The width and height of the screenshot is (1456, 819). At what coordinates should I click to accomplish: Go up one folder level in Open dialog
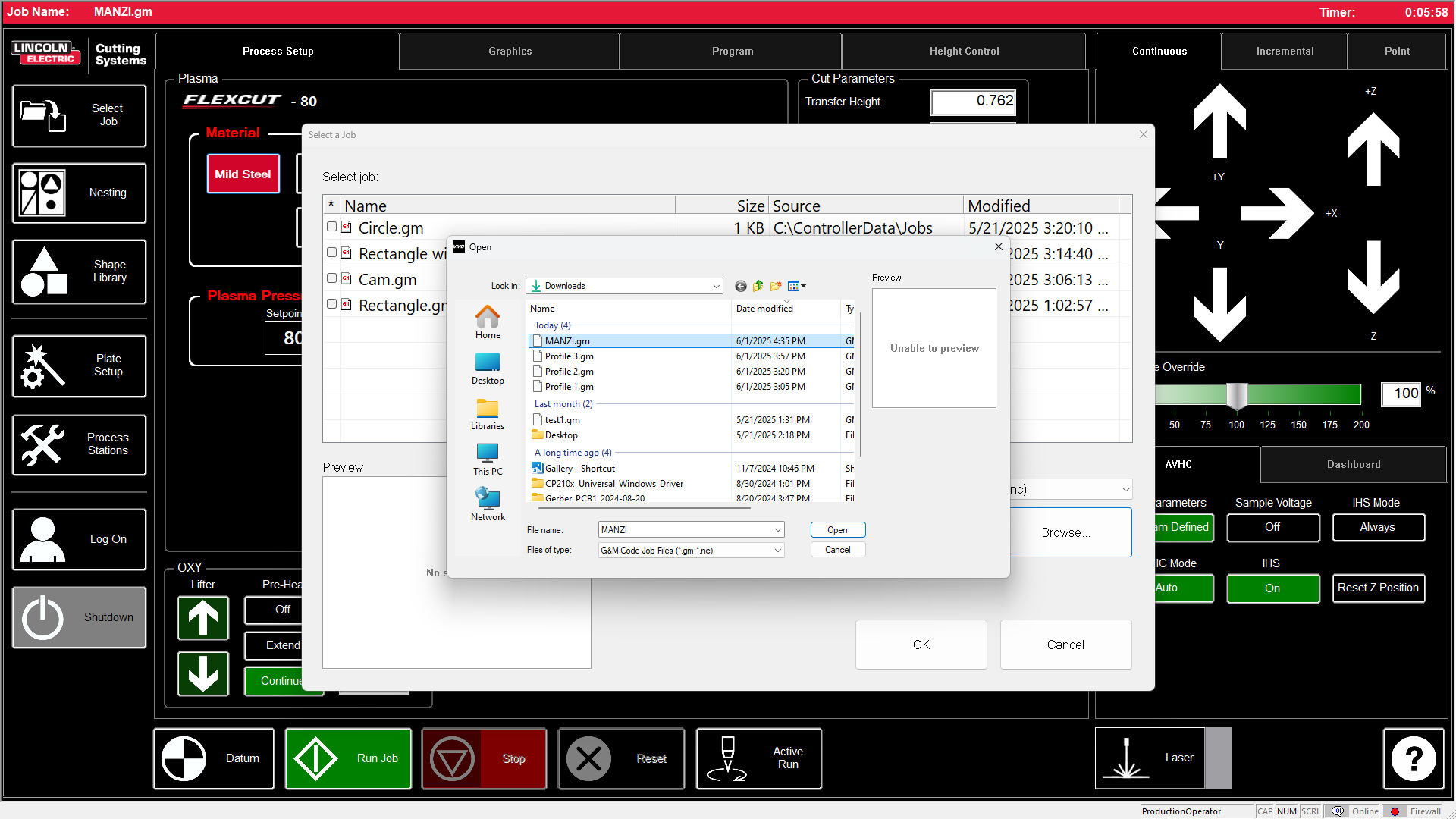(758, 286)
